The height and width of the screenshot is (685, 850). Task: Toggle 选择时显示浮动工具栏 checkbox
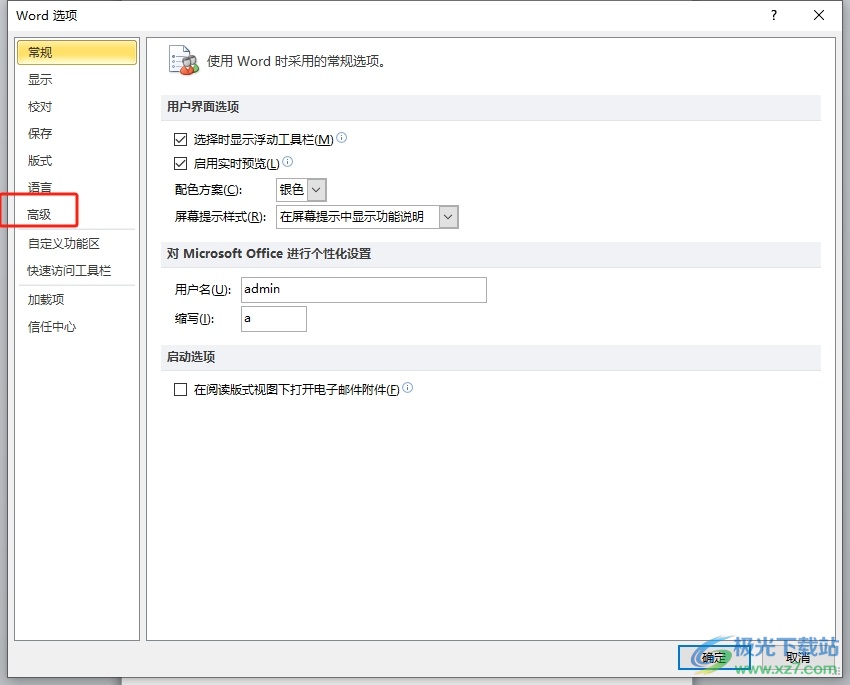pos(181,140)
